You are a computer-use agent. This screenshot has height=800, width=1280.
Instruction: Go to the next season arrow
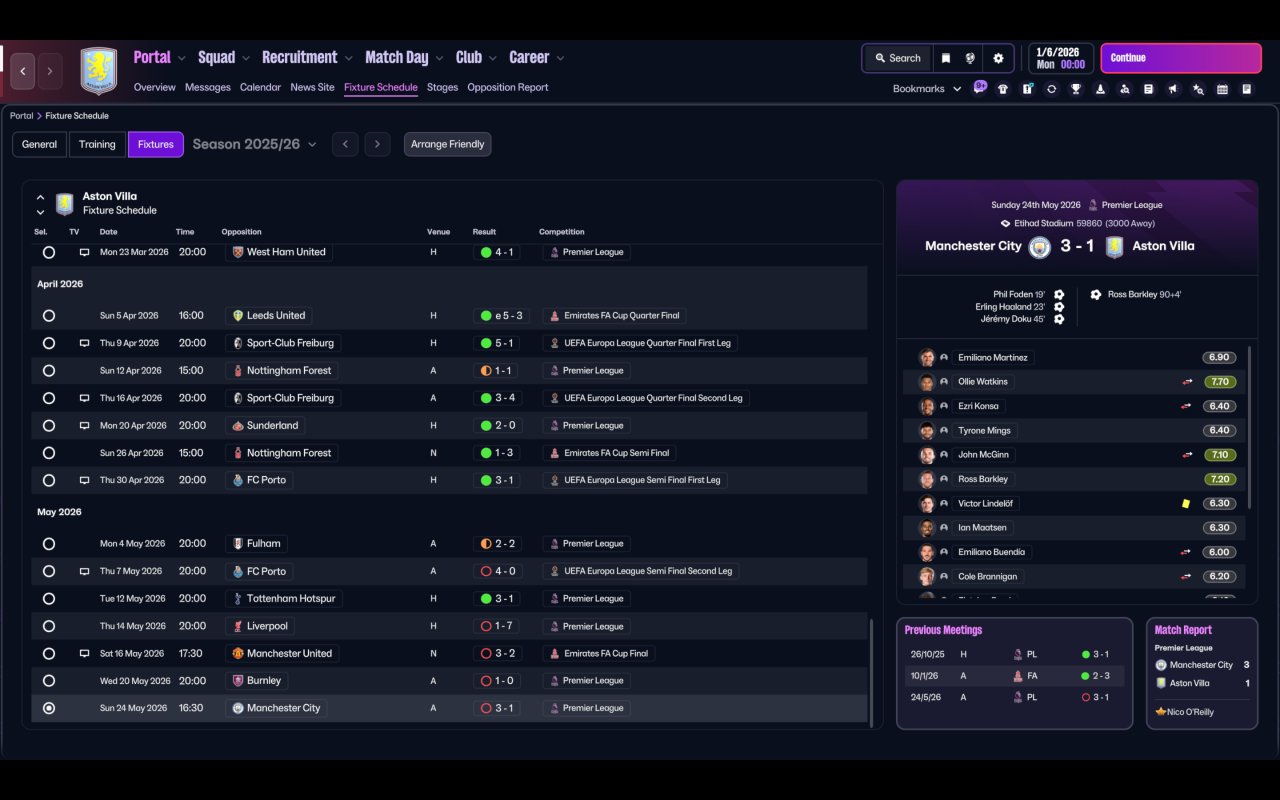pos(377,144)
